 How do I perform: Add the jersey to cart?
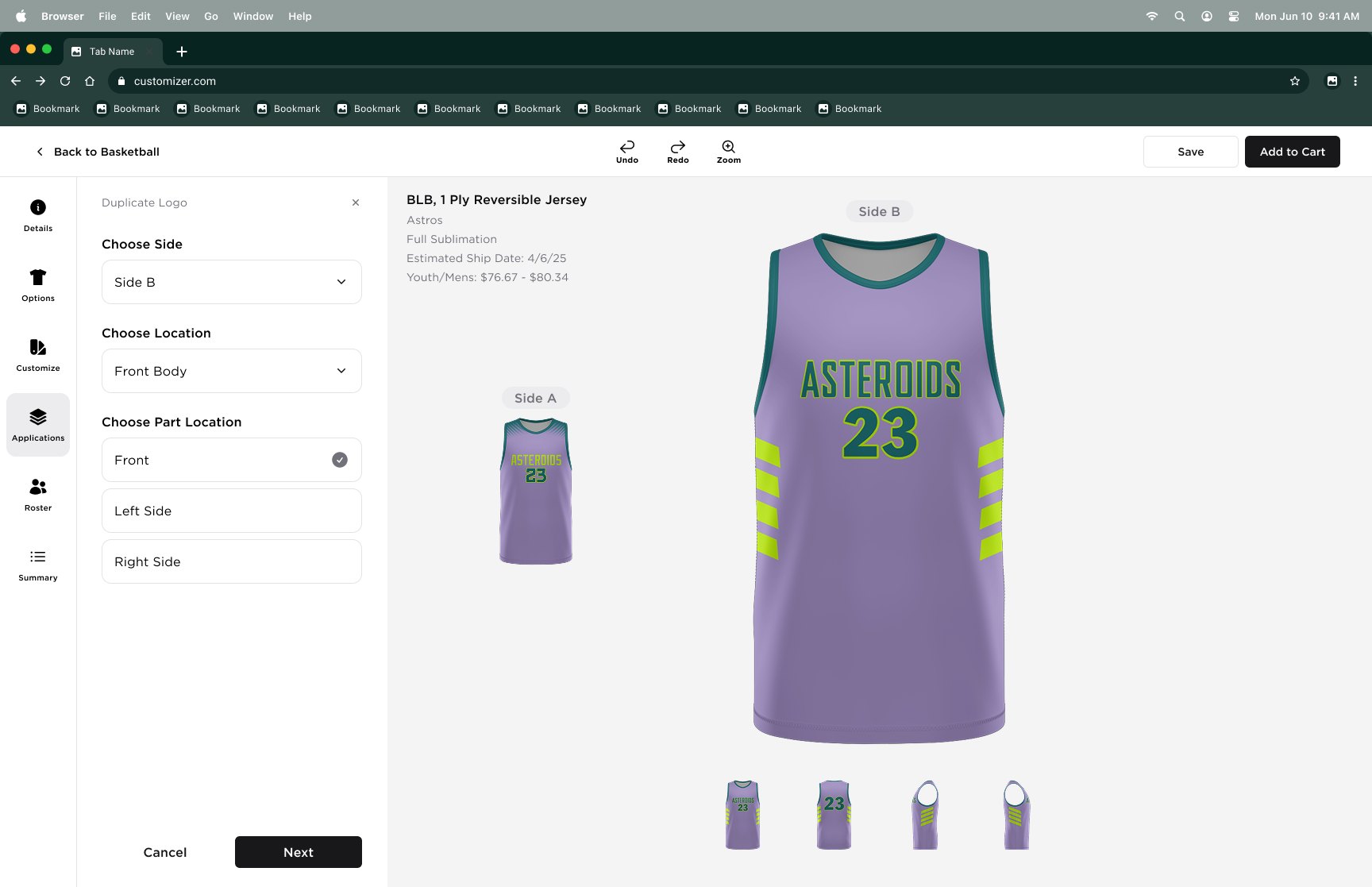click(x=1293, y=152)
